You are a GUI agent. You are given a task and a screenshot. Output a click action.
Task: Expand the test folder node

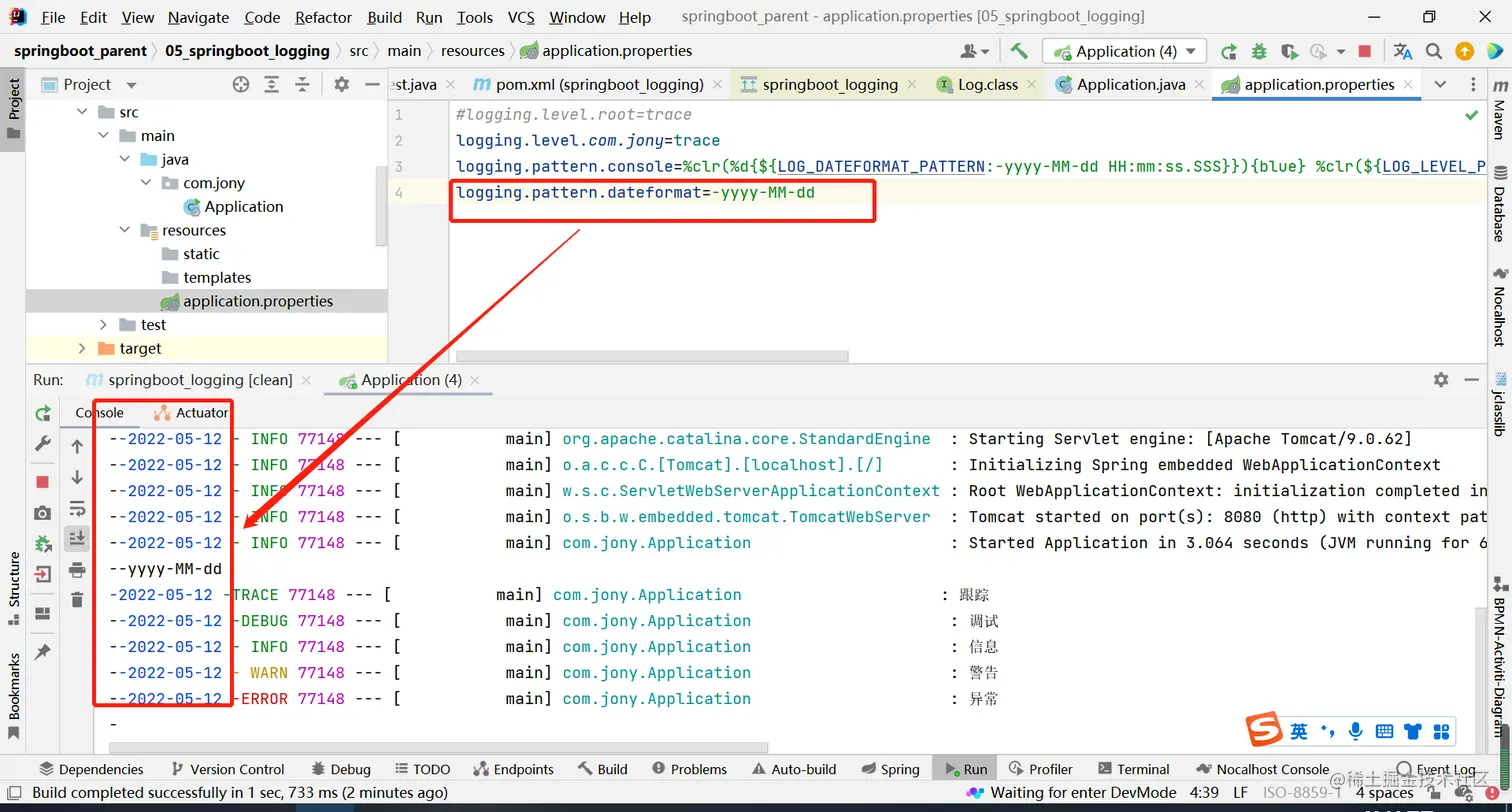[x=104, y=325]
